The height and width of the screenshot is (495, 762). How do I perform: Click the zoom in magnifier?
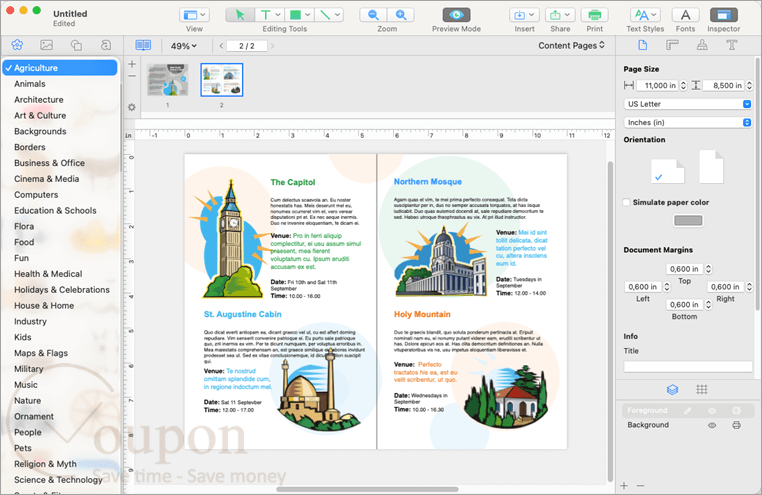401,15
